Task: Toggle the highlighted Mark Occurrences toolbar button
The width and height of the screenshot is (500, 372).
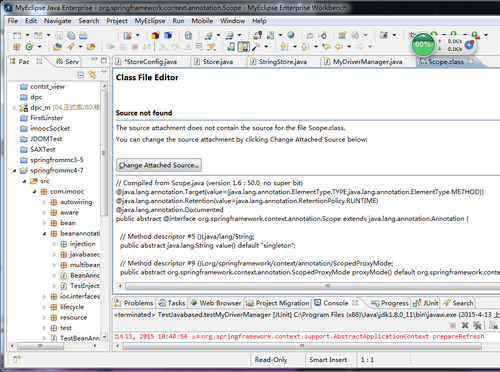Action: [x=244, y=47]
